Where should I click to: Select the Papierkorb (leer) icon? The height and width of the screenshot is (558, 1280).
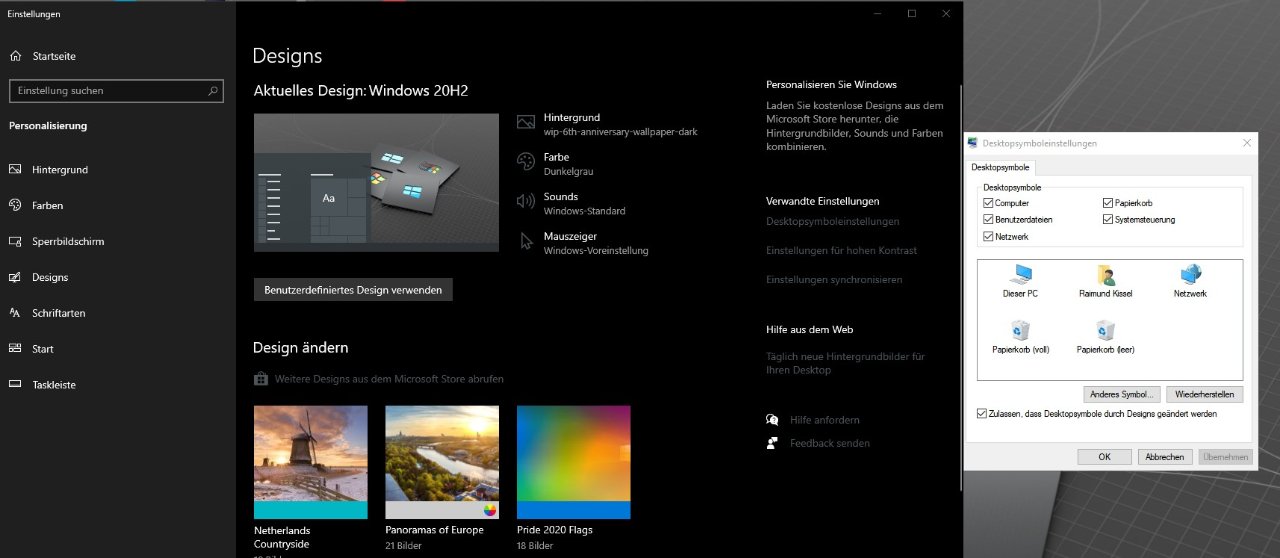(x=1105, y=331)
